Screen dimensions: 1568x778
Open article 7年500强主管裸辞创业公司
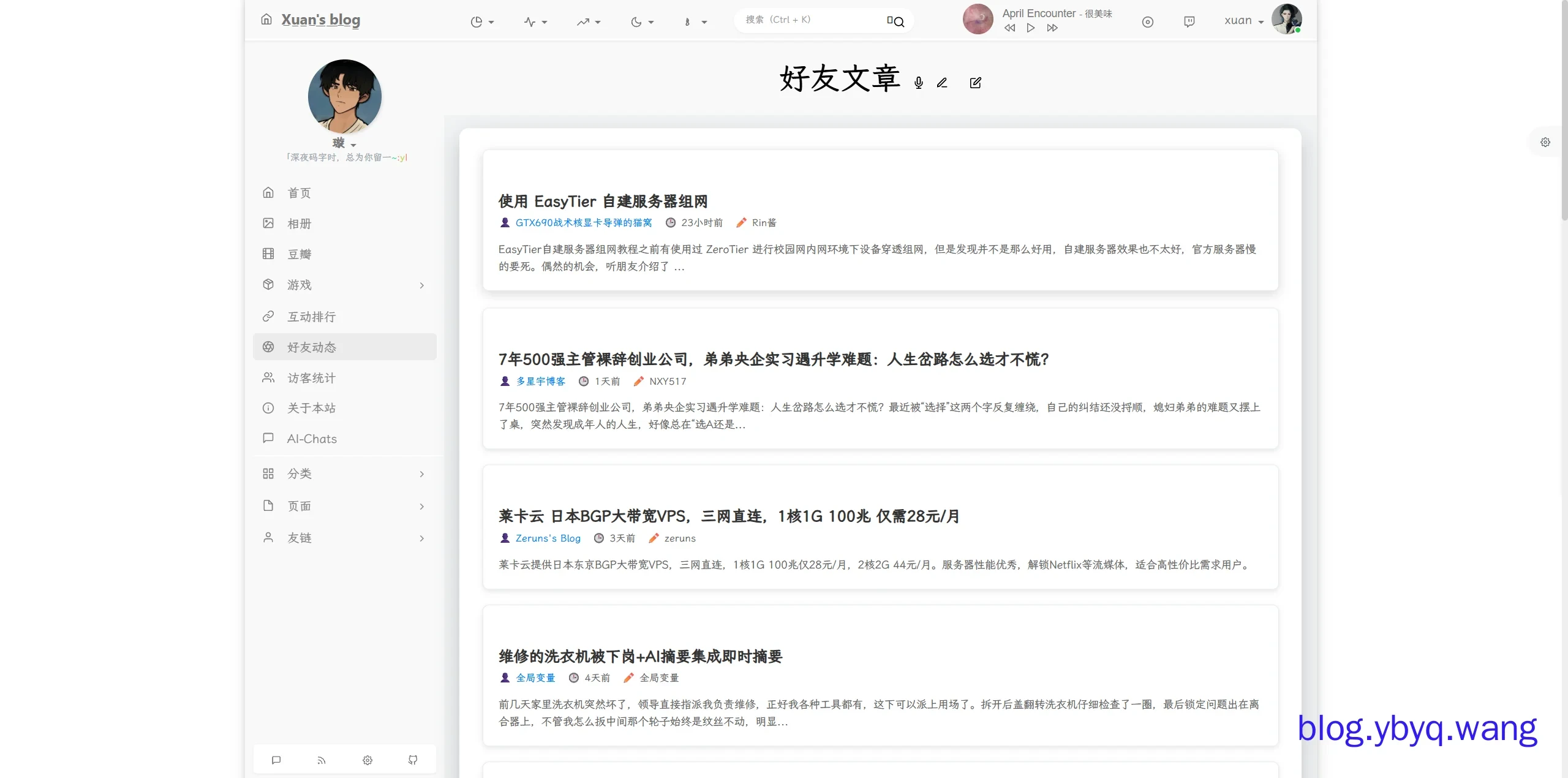pos(774,360)
